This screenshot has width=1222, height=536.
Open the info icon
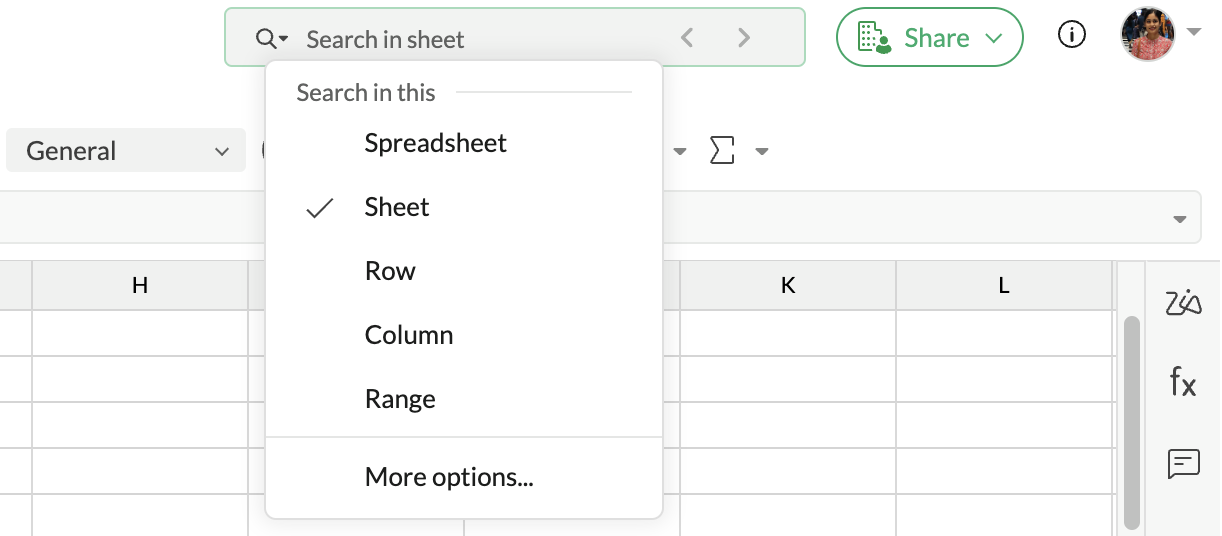tap(1071, 36)
